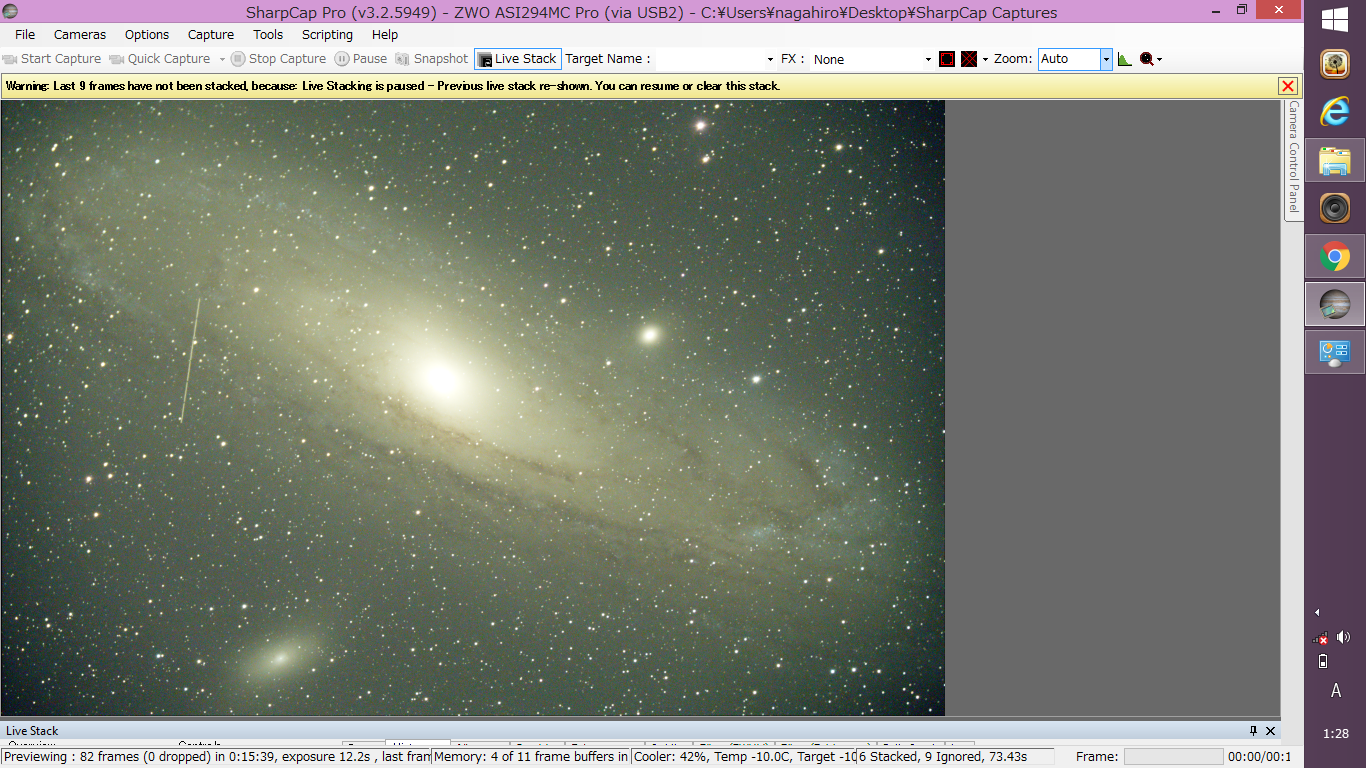Image resolution: width=1366 pixels, height=768 pixels.
Task: Pin the Live Stack panel
Action: (x=1254, y=731)
